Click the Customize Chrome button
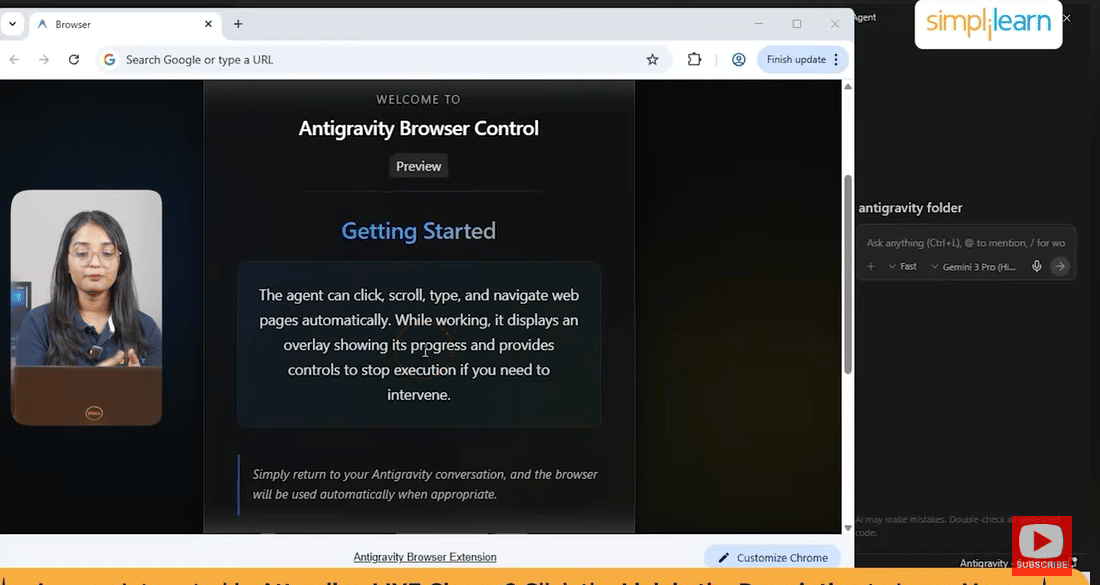The width and height of the screenshot is (1100, 585). pos(771,557)
